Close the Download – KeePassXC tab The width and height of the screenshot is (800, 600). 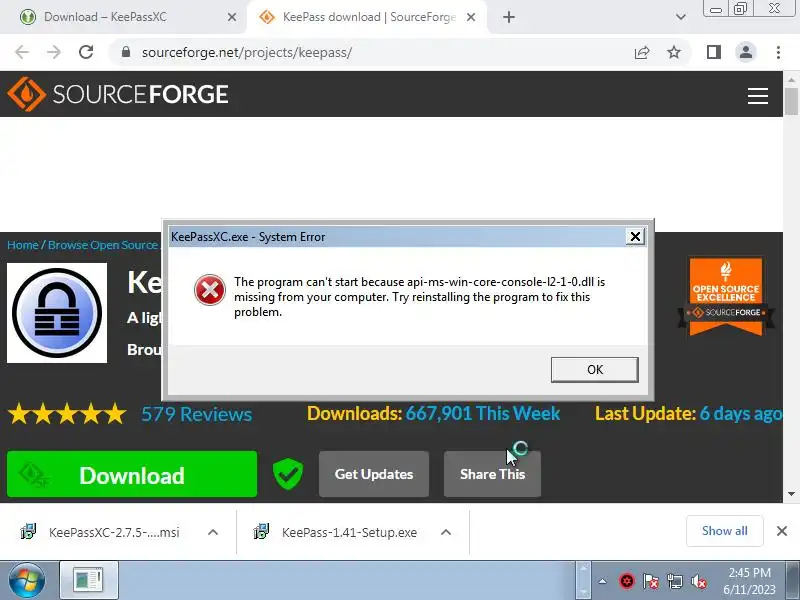[x=232, y=17]
